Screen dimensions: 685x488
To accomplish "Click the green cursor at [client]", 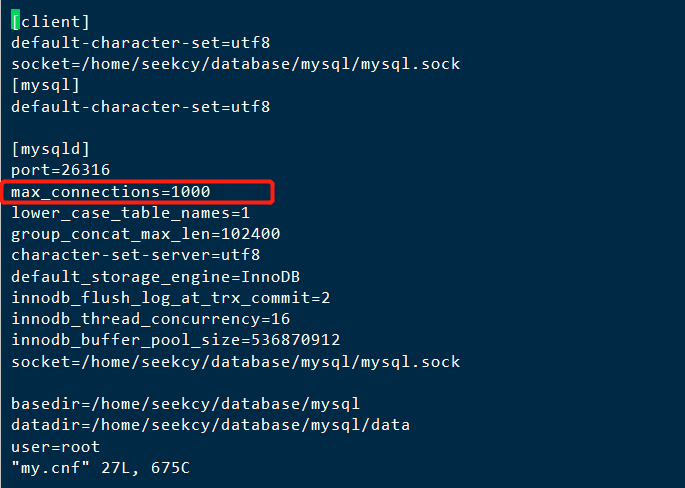I will [16, 21].
